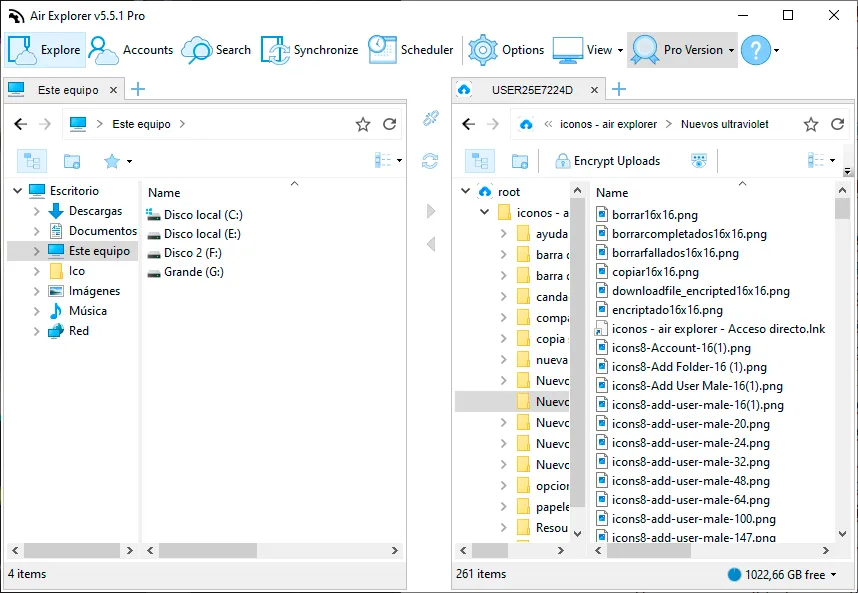
Task: Toggle folder tree in right pane
Action: 480,161
